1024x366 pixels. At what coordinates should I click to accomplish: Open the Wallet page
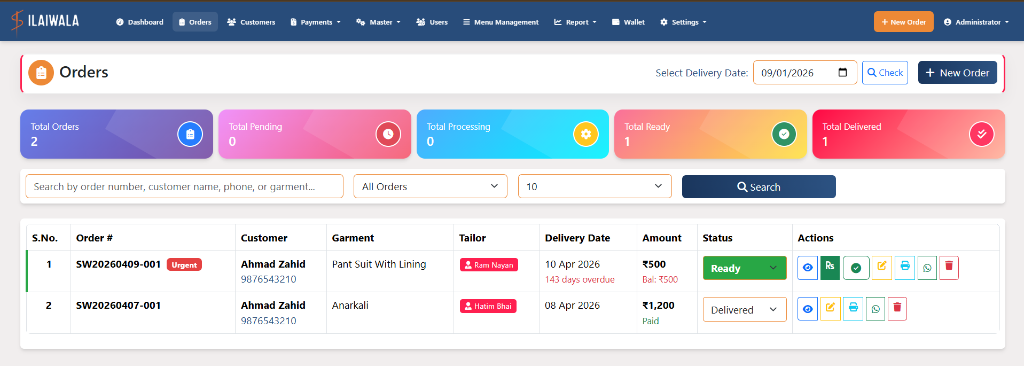tap(628, 22)
